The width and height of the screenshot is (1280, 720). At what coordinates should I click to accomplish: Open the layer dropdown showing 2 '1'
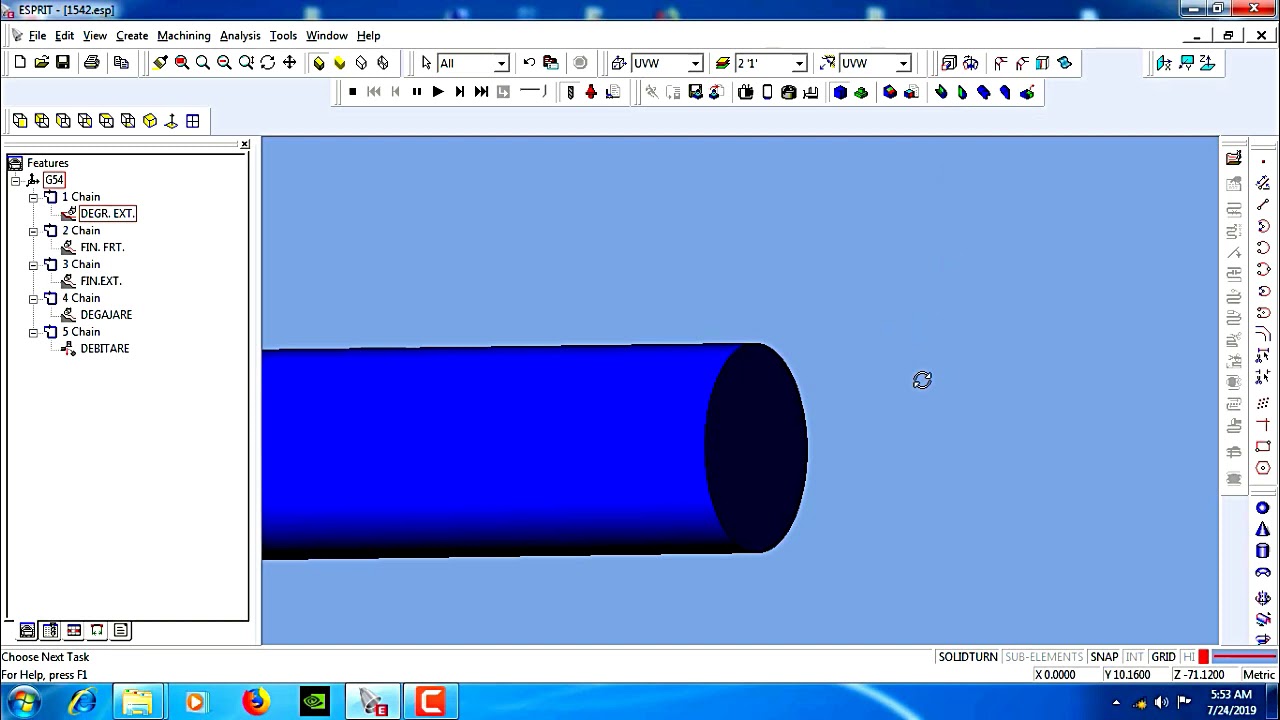point(799,64)
